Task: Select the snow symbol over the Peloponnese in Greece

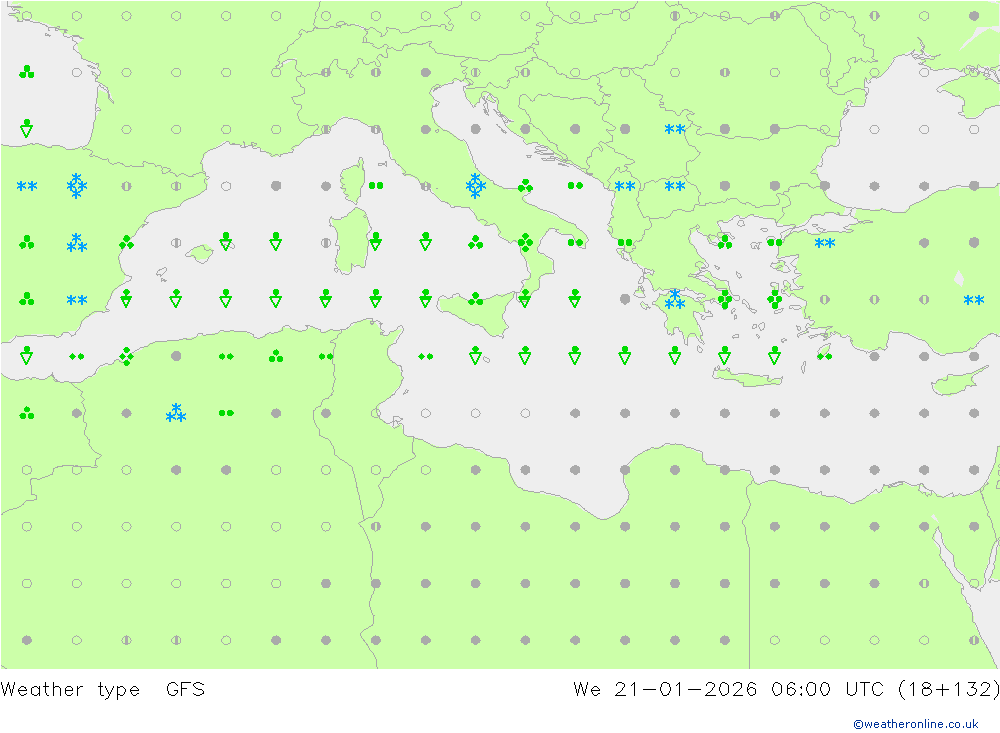Action: (675, 299)
